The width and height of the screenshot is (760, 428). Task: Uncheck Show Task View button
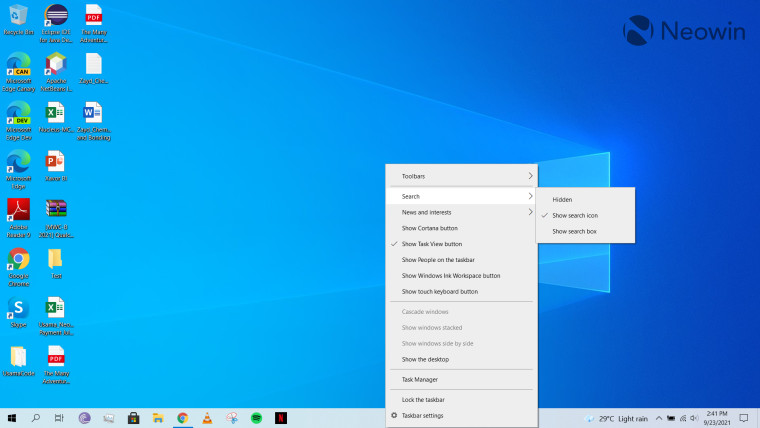tap(461, 244)
